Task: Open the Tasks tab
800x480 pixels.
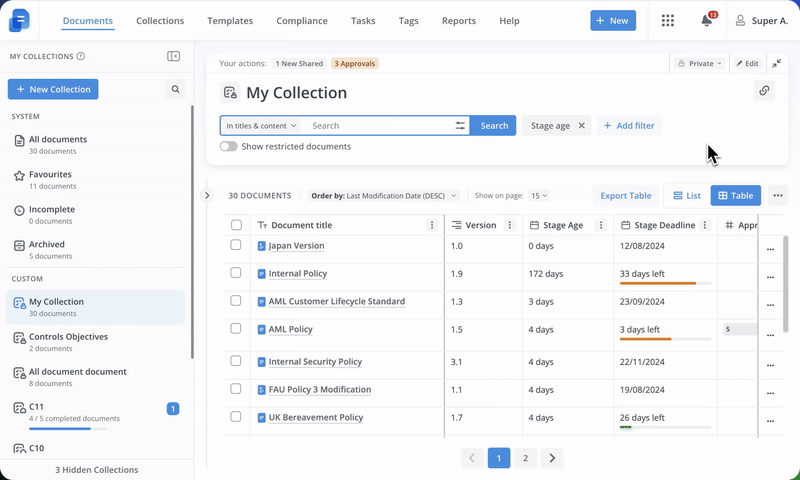Action: point(363,21)
